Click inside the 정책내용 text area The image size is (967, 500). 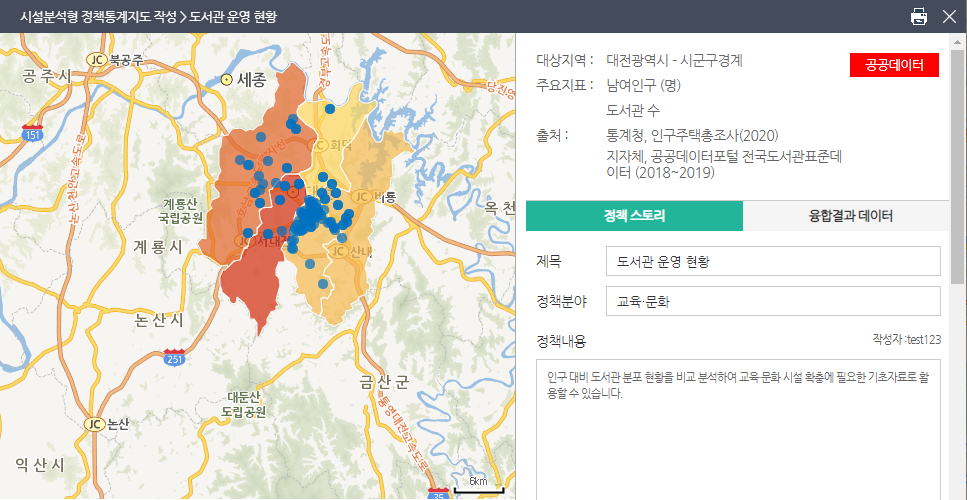[738, 429]
